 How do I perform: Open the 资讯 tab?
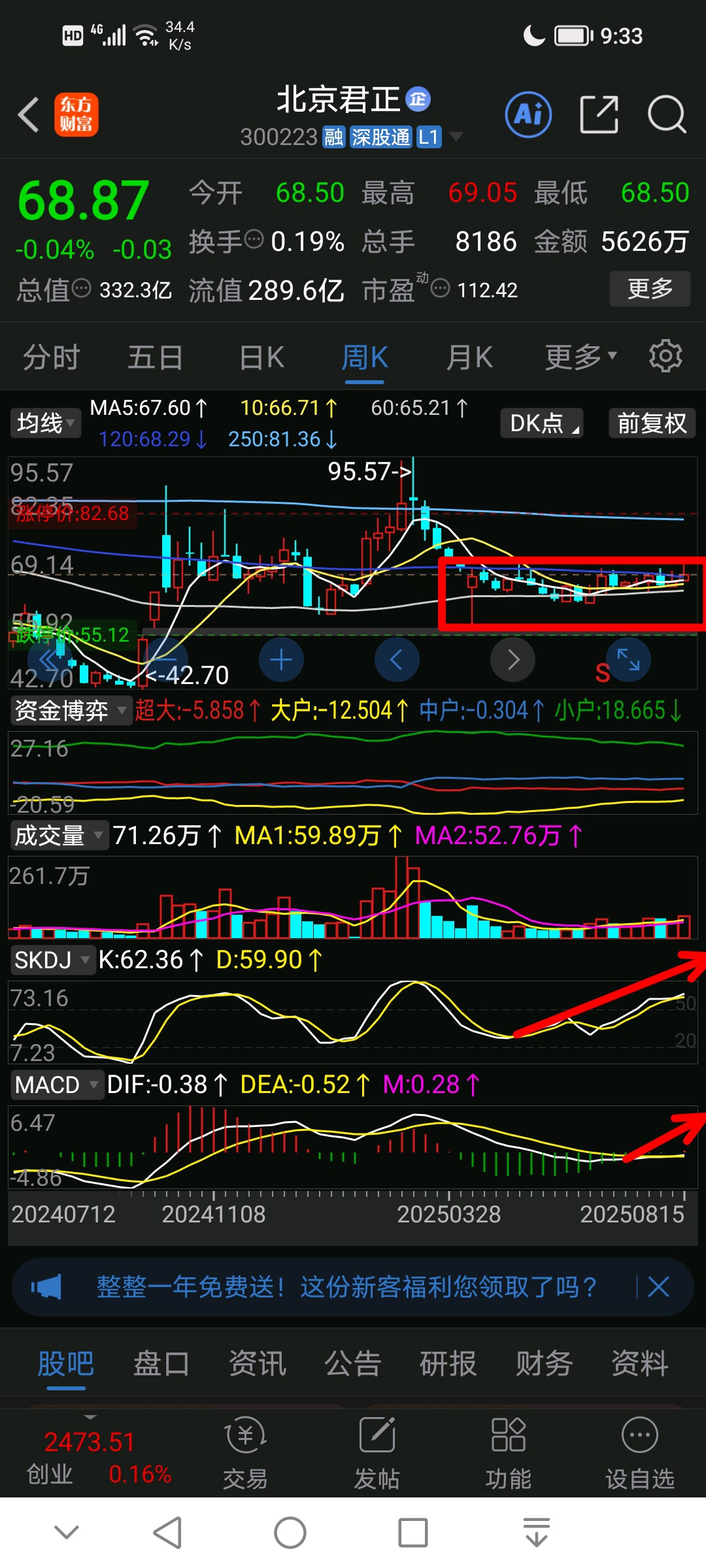pos(257,1364)
